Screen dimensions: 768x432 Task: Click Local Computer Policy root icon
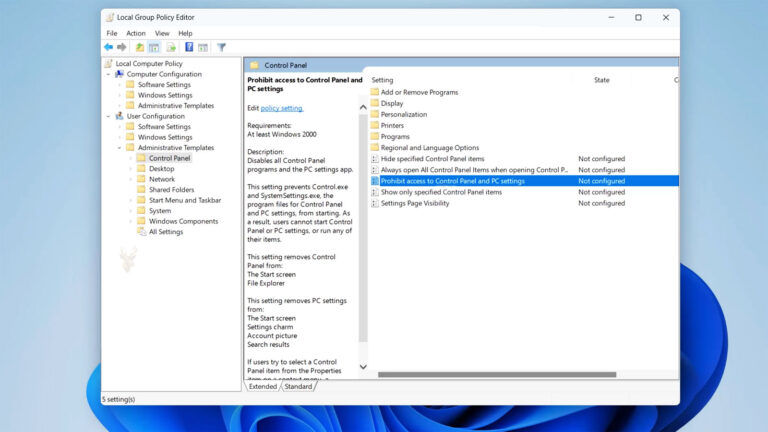[109, 64]
